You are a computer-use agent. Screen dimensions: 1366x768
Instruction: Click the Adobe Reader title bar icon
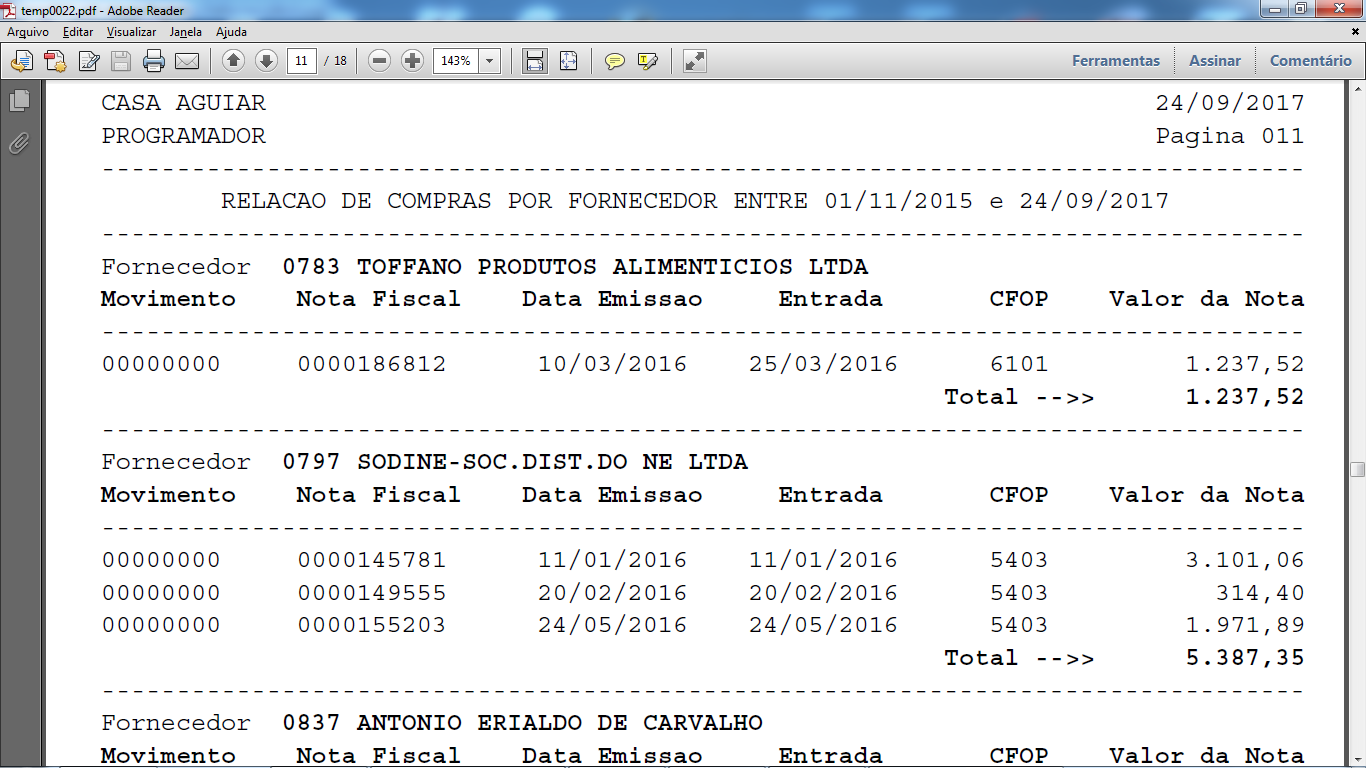click(x=10, y=9)
